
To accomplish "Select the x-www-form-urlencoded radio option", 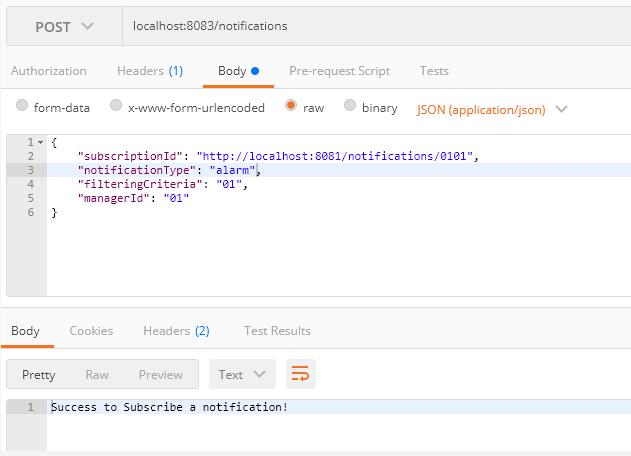I will [x=117, y=106].
